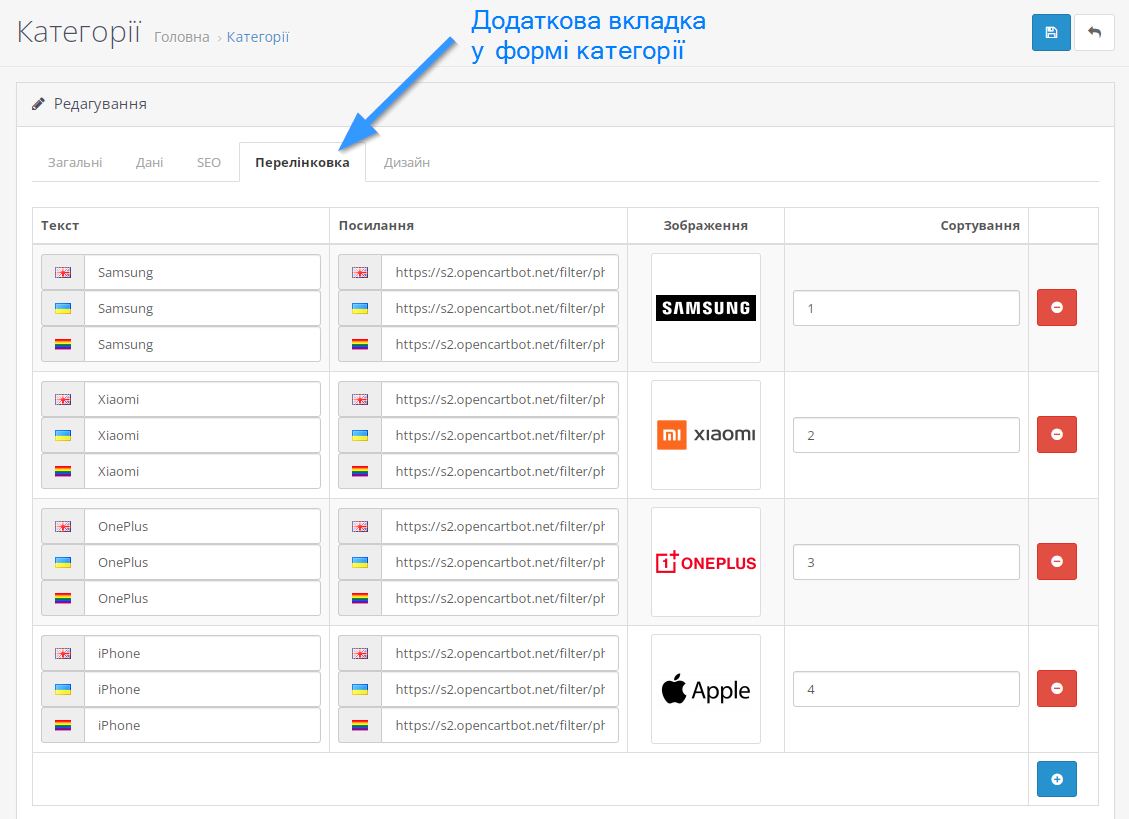Focus Xiaomi row link field with Ukrainian flag
Screen dimensions: 1129x819
pyautogui.click(x=500, y=435)
